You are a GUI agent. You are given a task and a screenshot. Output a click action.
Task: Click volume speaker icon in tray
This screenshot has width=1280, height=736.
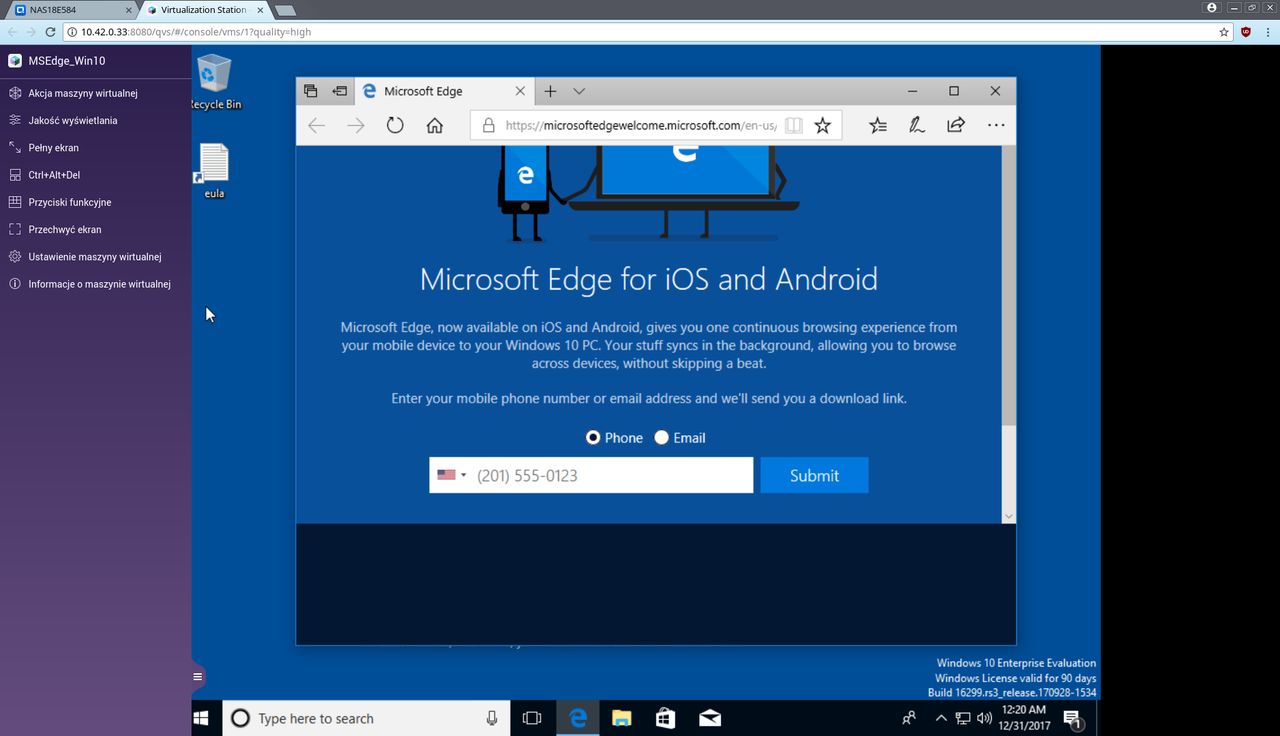click(984, 718)
